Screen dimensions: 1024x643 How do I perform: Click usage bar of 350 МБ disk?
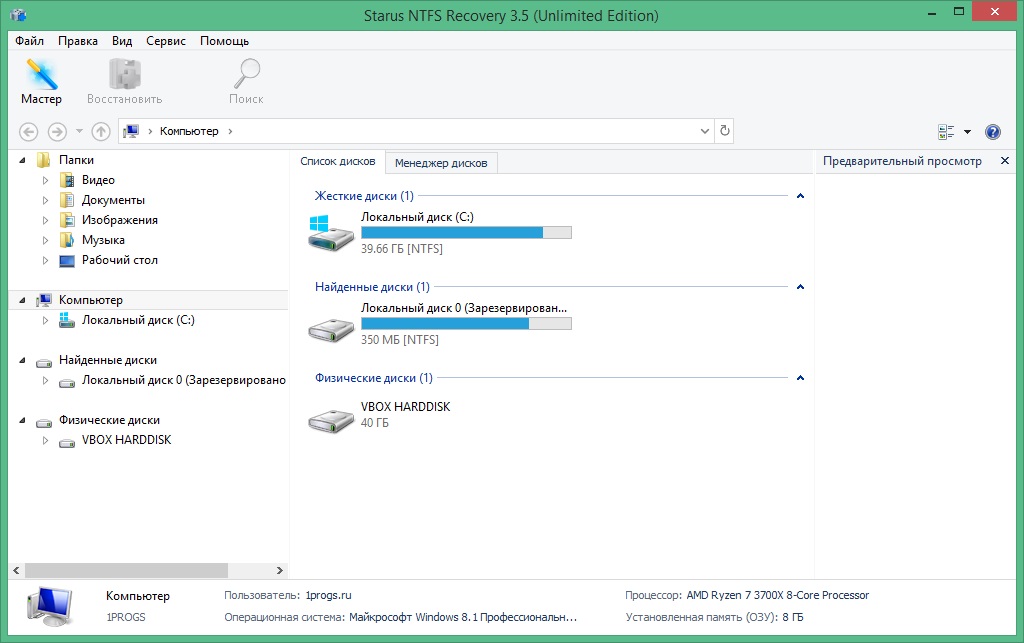click(x=466, y=323)
